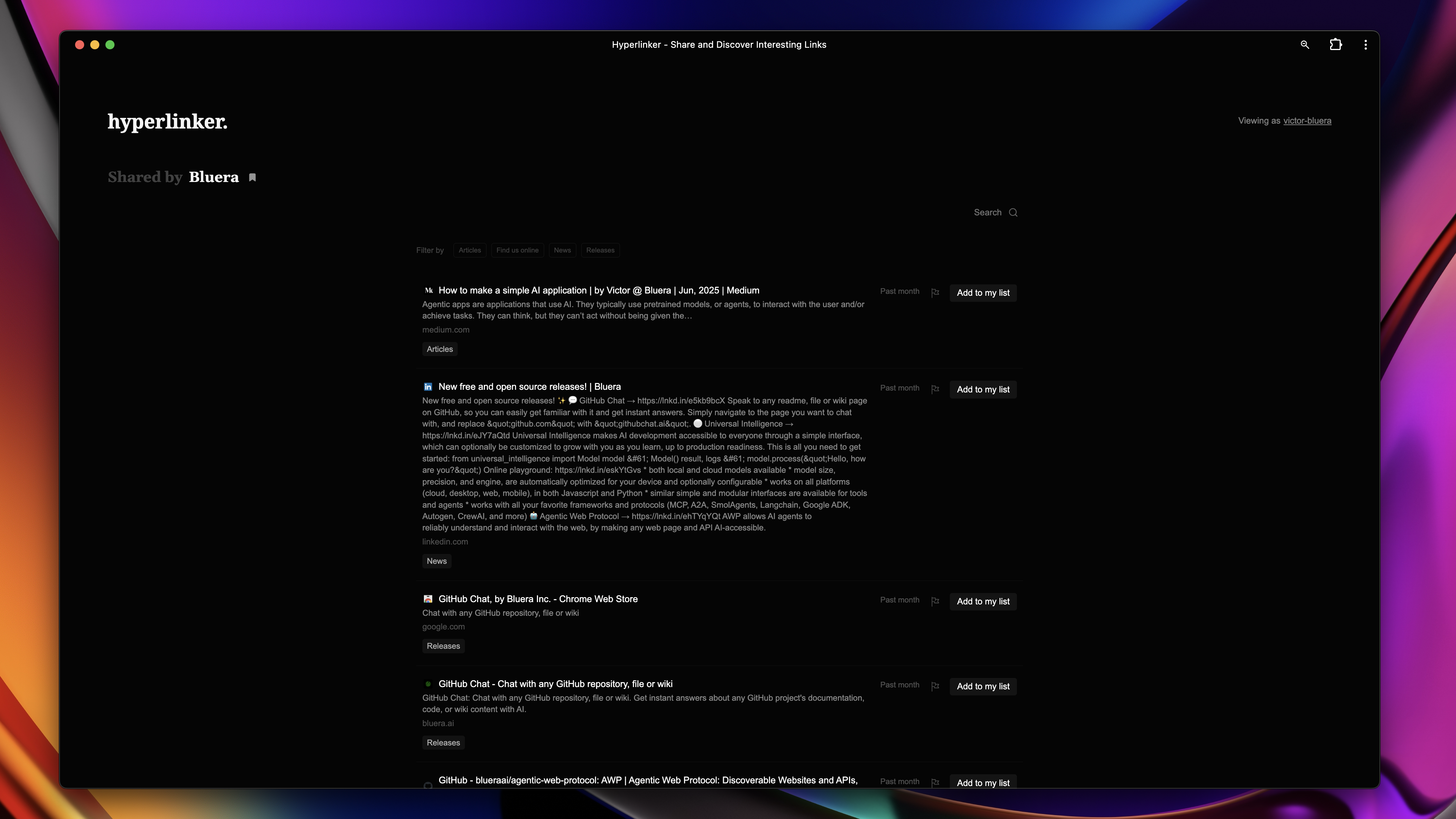Click the LinkedIn favicon on second entry
1456x819 pixels.
tap(428, 387)
